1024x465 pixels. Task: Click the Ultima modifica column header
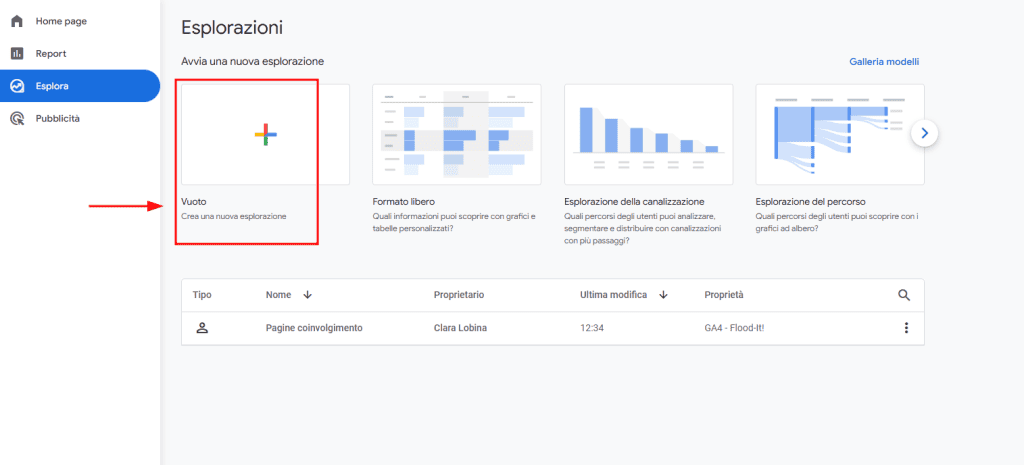[x=613, y=295]
